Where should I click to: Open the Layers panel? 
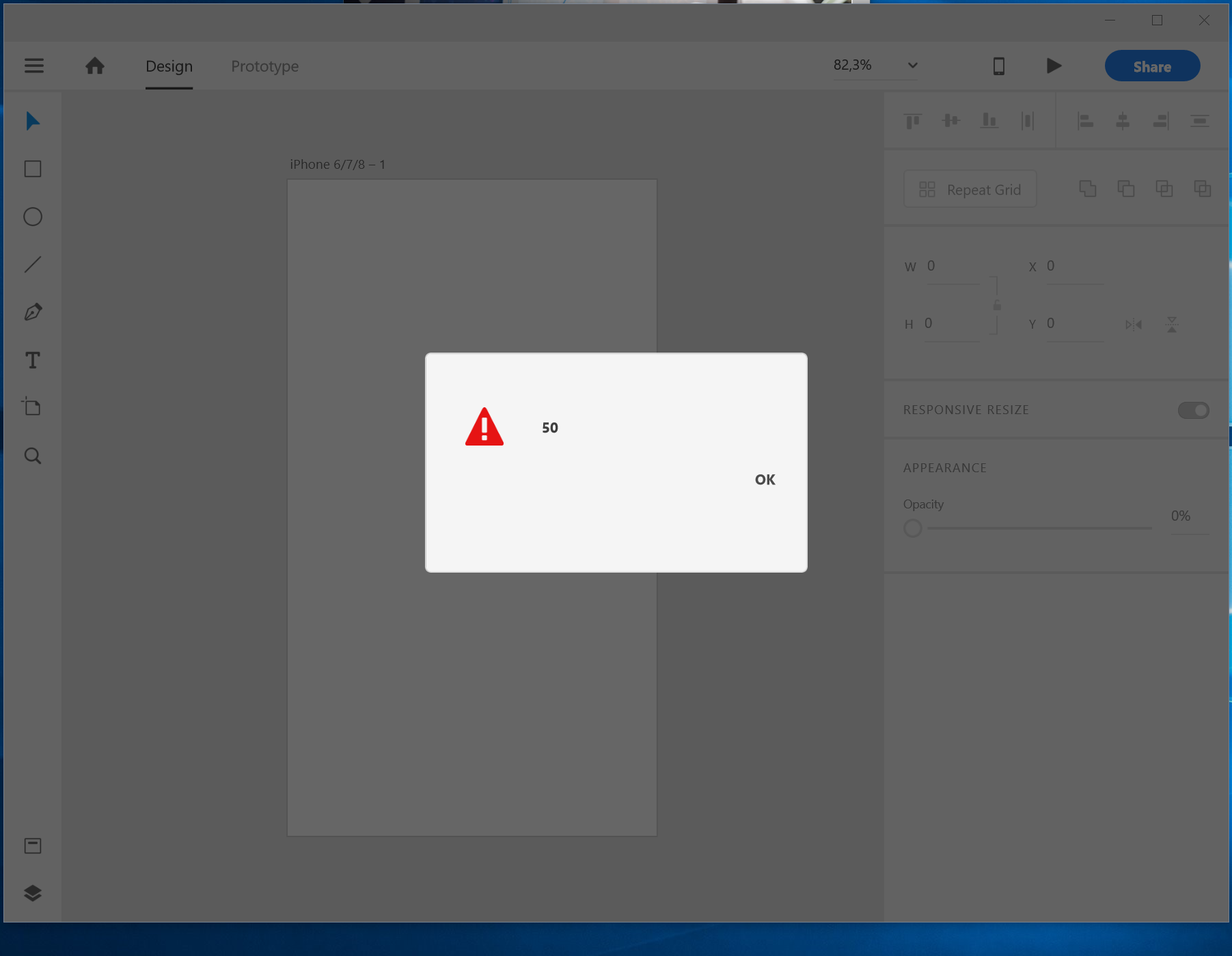point(32,893)
